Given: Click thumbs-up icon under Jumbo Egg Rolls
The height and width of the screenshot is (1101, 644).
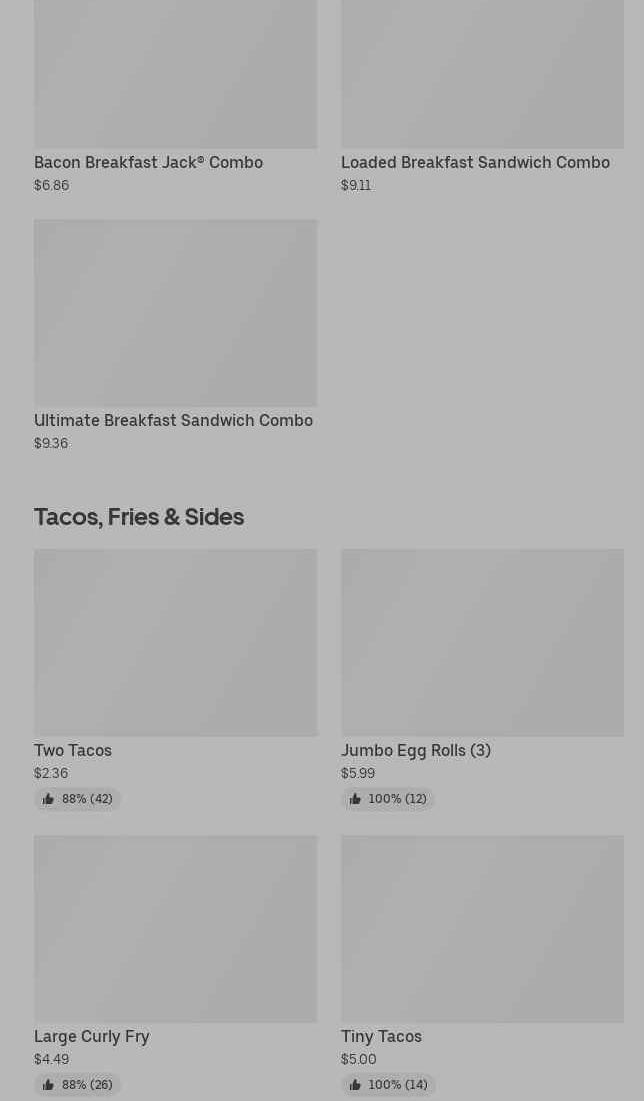Looking at the screenshot, I should coord(355,799).
